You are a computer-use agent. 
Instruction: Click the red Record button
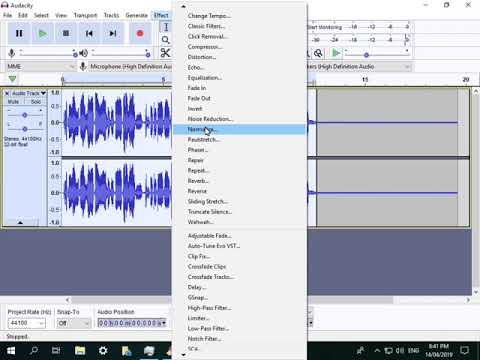pos(140,33)
